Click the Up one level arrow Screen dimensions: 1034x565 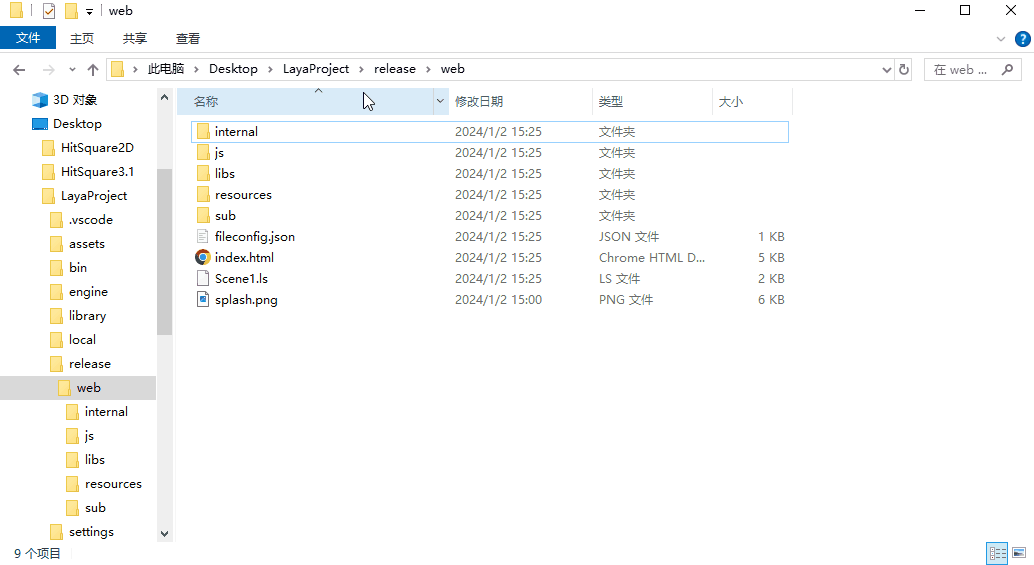pos(93,70)
